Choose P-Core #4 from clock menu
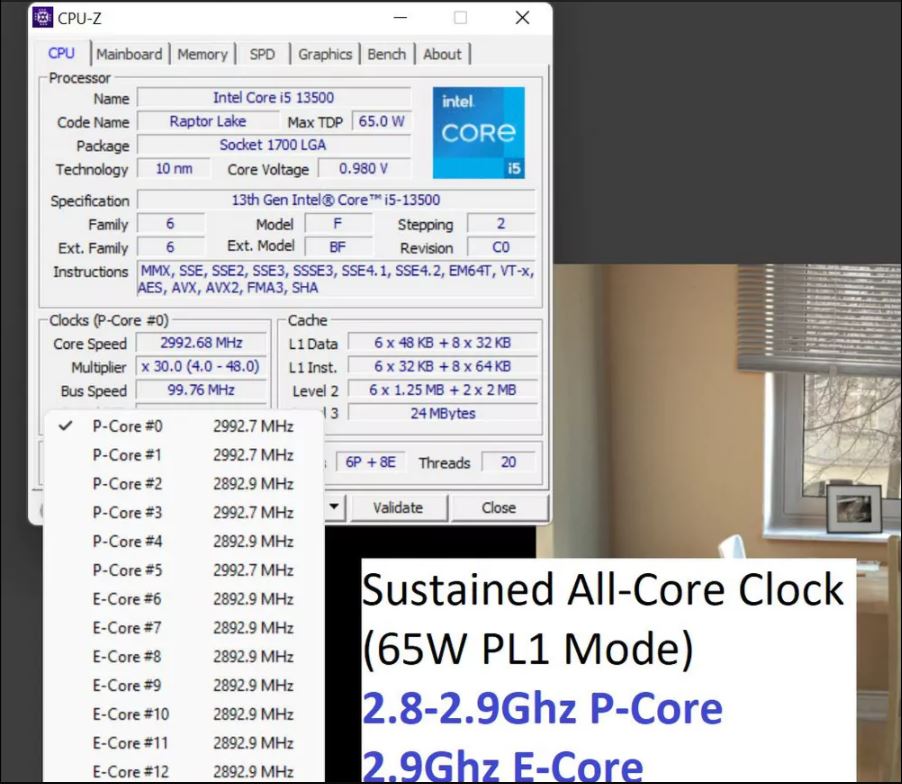The height and width of the screenshot is (784, 902). pos(184,541)
